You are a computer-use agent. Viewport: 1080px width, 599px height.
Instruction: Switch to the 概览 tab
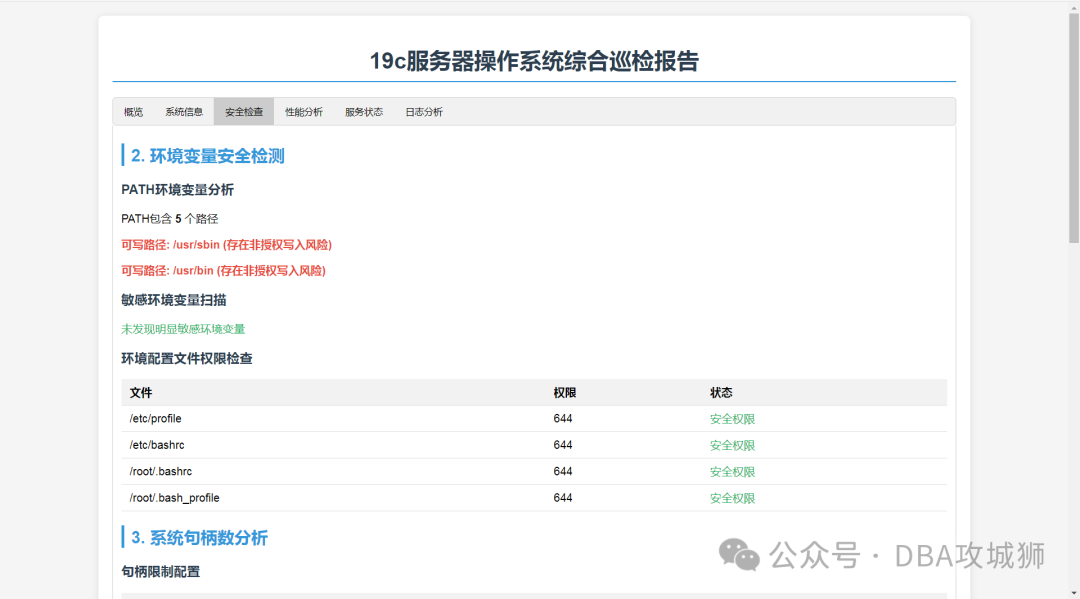click(x=133, y=112)
